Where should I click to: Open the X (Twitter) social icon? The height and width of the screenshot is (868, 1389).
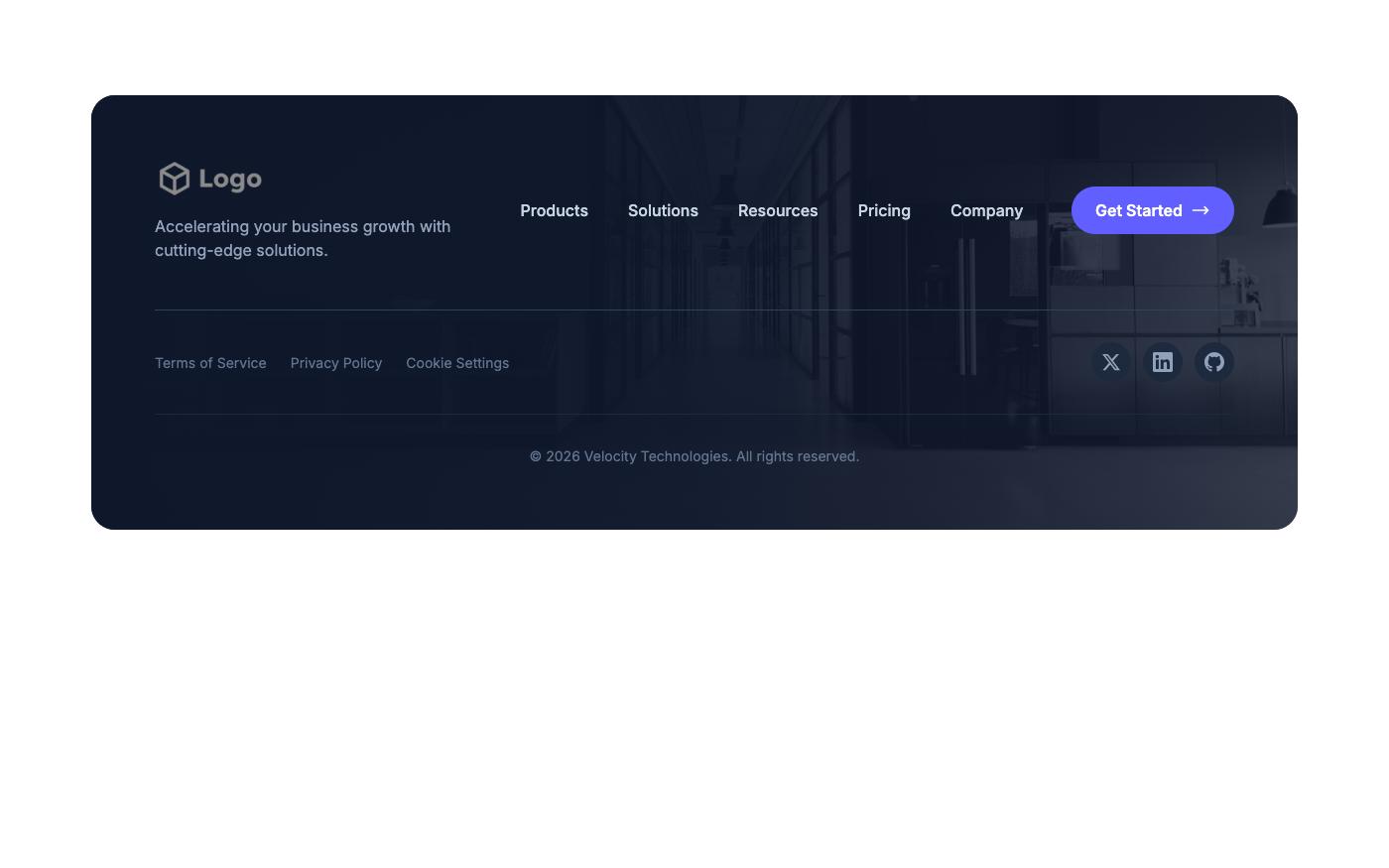(1111, 362)
